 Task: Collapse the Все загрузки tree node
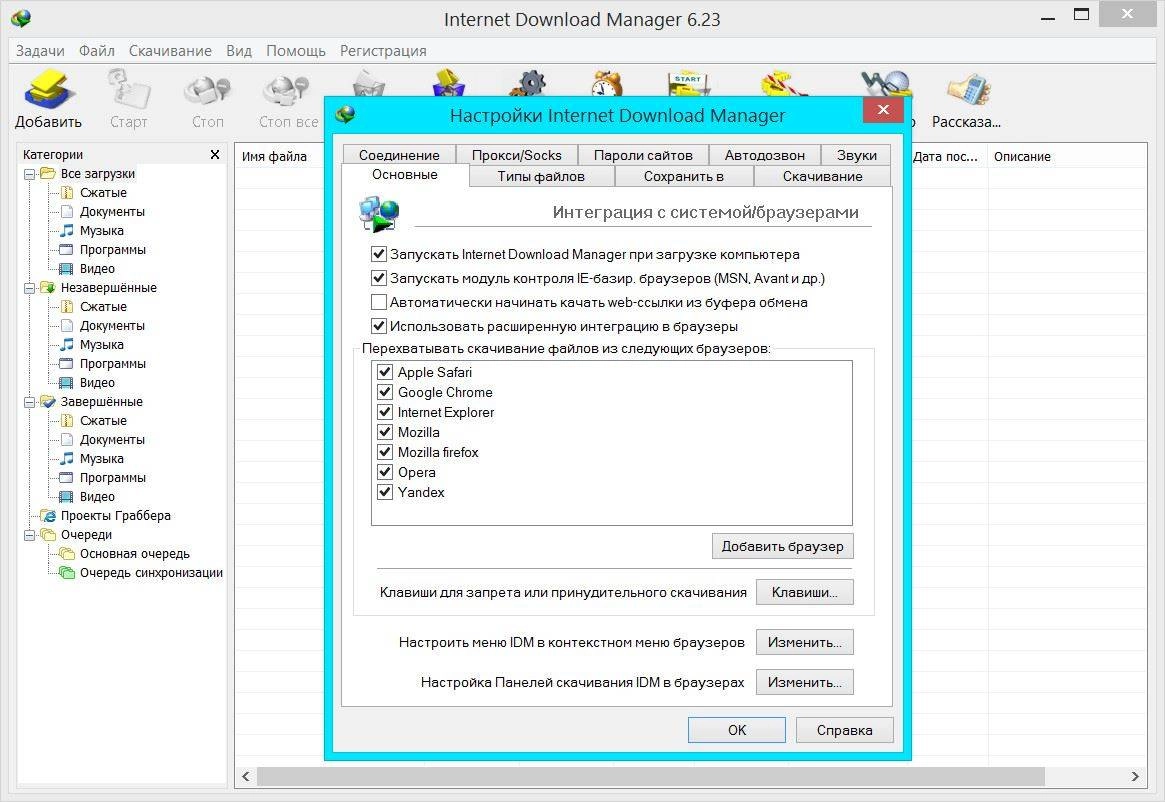pyautogui.click(x=30, y=174)
